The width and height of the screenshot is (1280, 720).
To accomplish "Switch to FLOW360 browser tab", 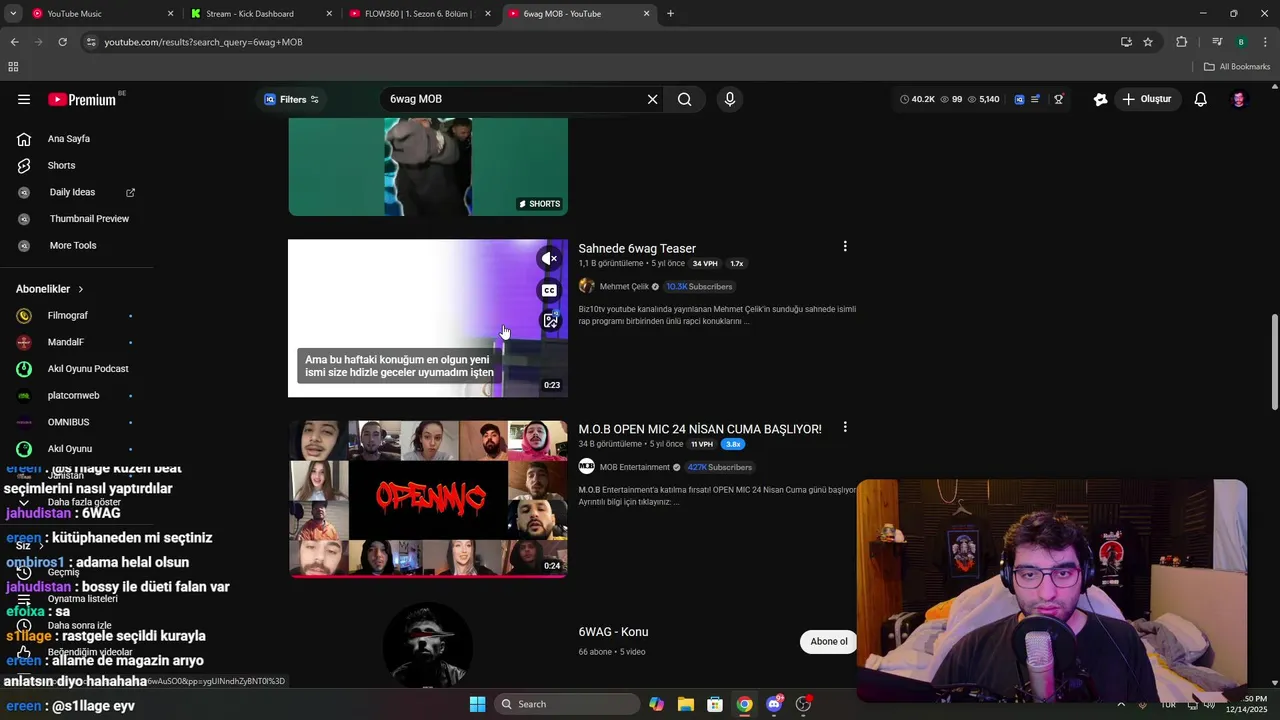I will click(420, 14).
